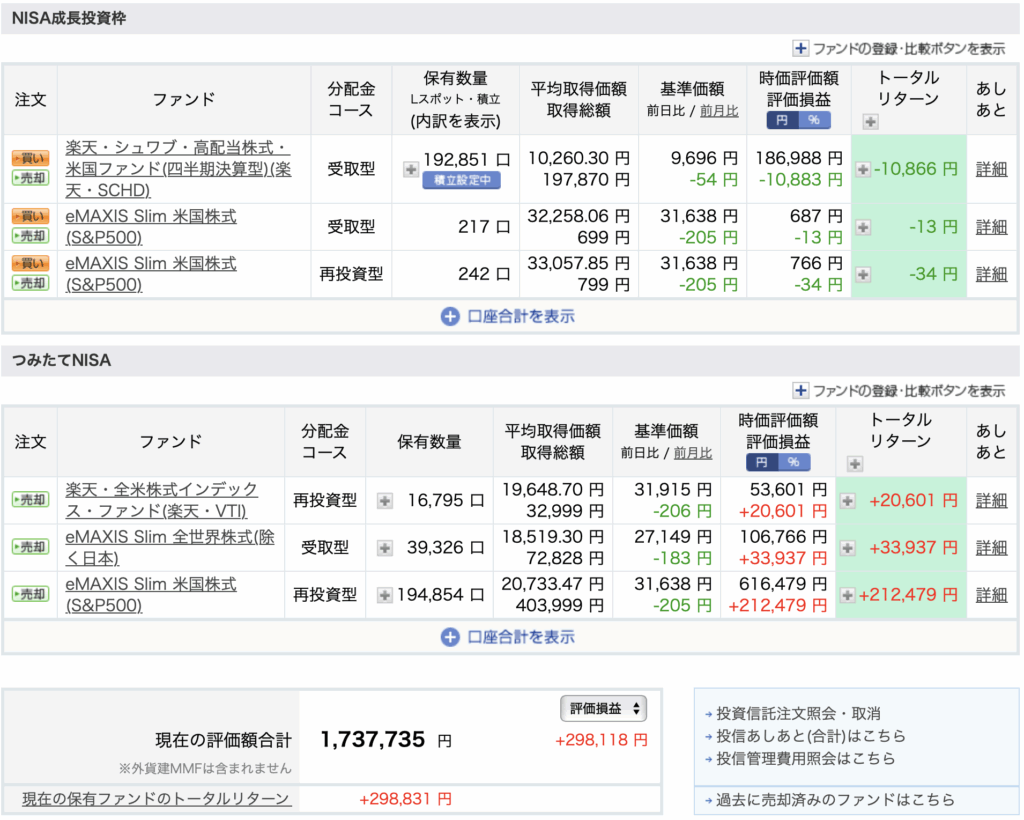The width and height of the screenshot is (1024, 820).
Task: Click ファンドの登録・比較ボタンを表示 in つみたてNISA
Action: coord(908,391)
